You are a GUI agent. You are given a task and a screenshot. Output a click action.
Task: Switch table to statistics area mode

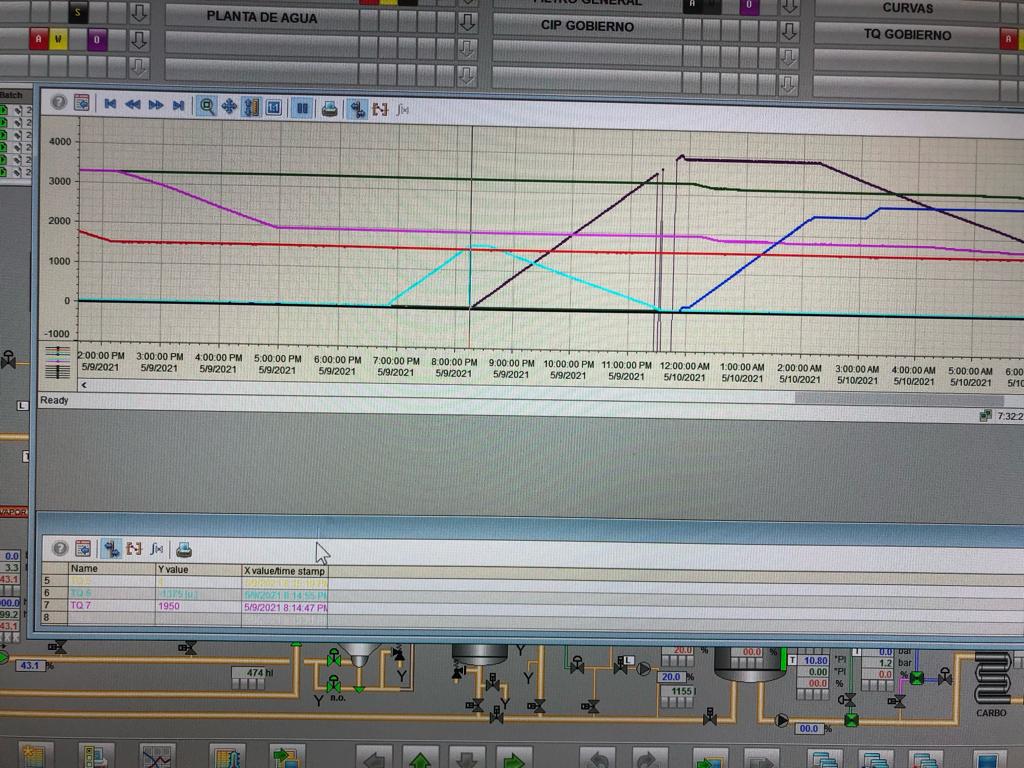134,549
